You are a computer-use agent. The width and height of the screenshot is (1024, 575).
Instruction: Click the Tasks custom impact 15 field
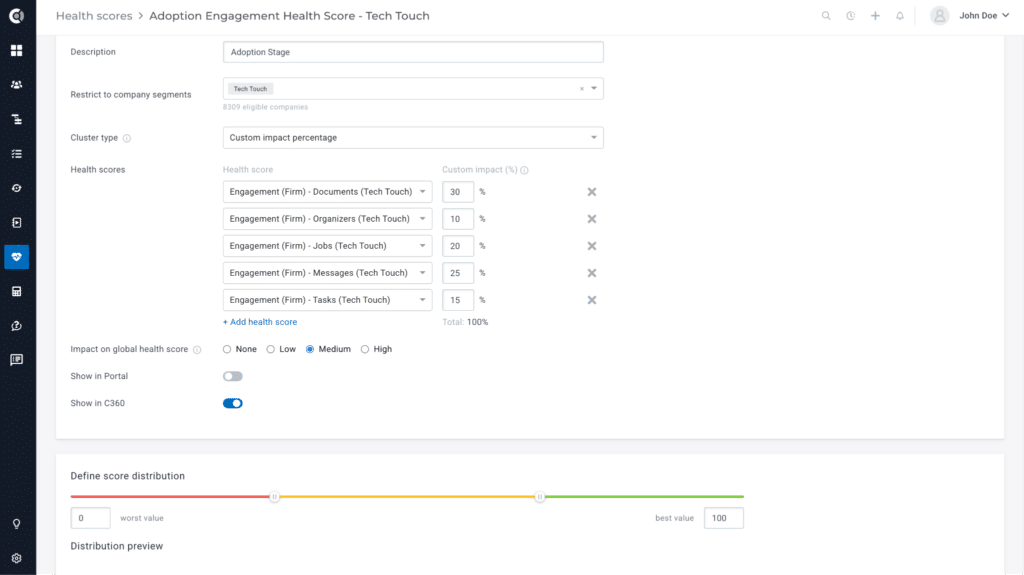click(458, 300)
